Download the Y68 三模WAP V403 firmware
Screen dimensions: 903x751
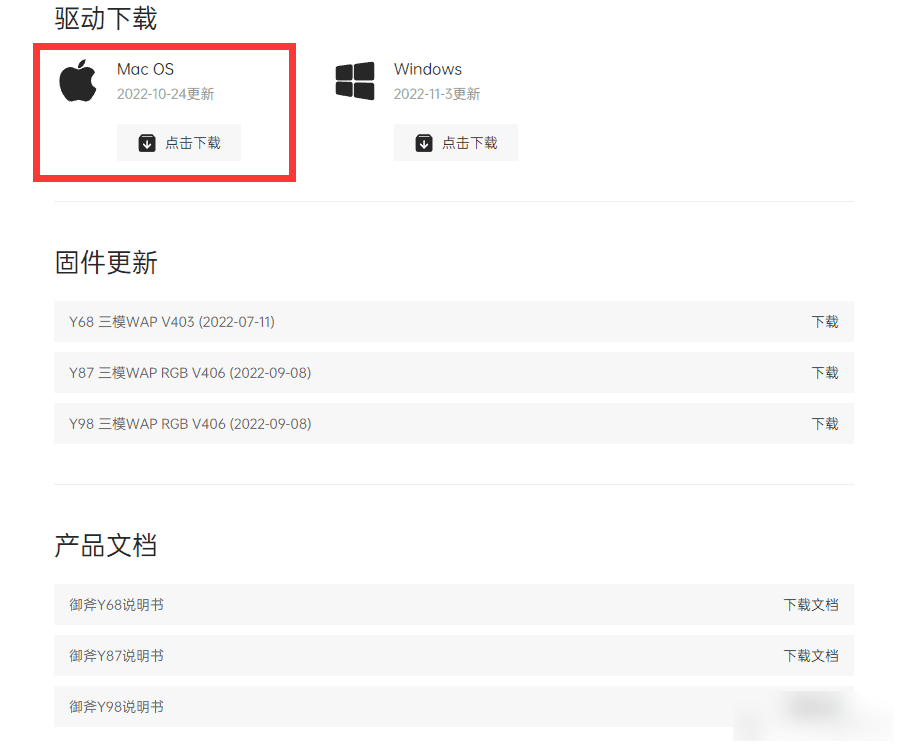[824, 322]
